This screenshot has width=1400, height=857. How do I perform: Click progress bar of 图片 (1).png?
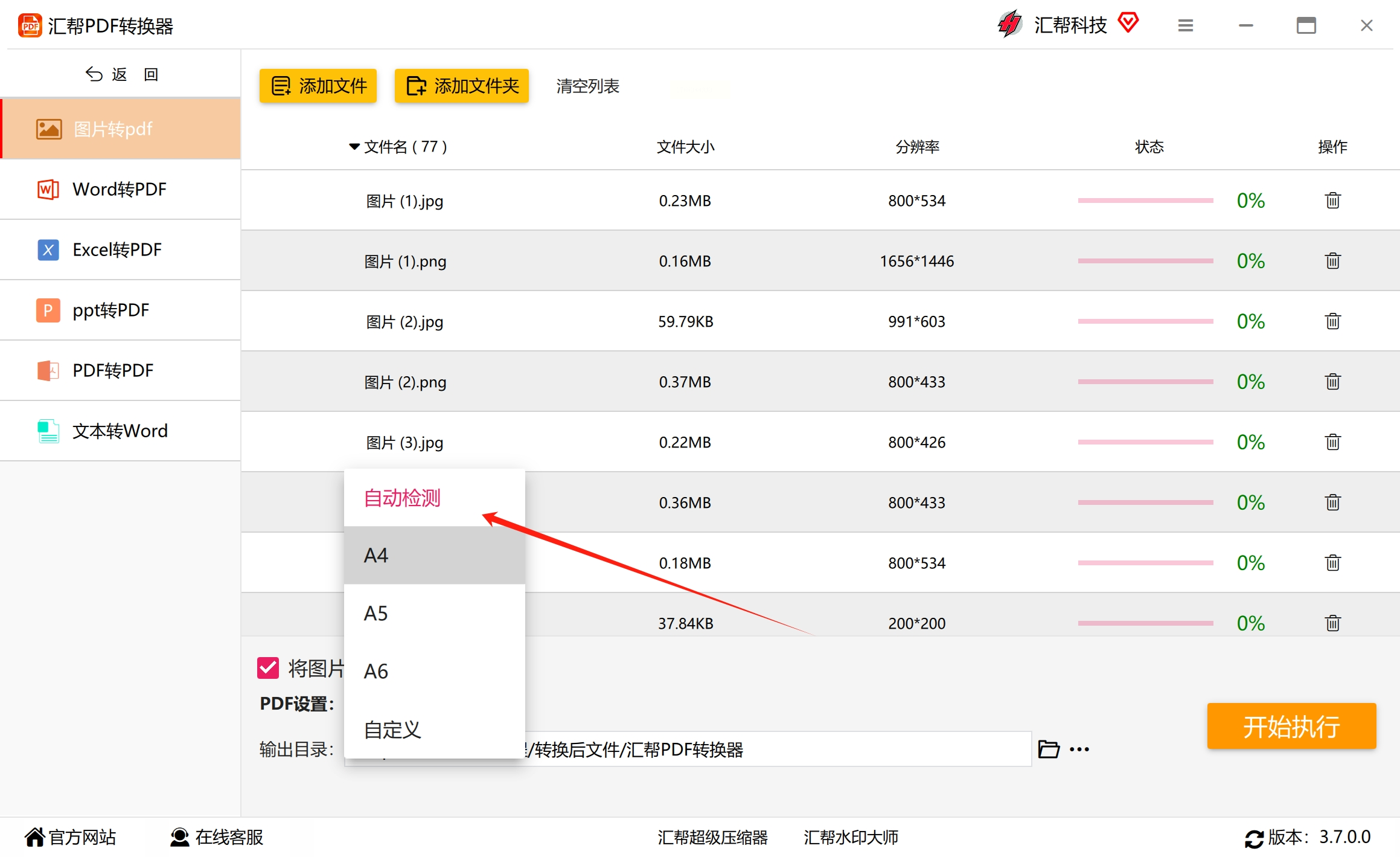(1145, 261)
